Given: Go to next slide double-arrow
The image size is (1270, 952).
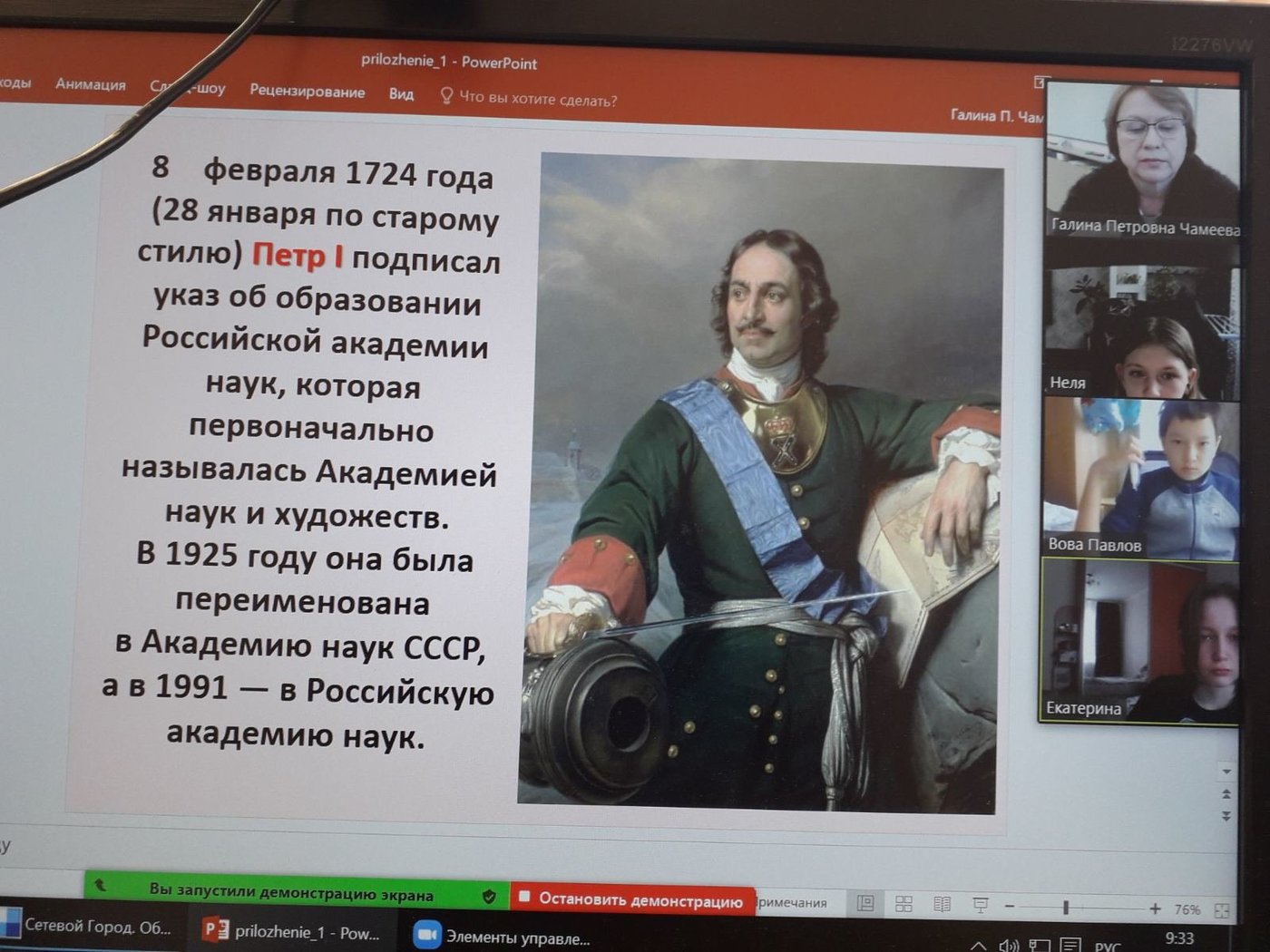Looking at the screenshot, I should [1226, 816].
